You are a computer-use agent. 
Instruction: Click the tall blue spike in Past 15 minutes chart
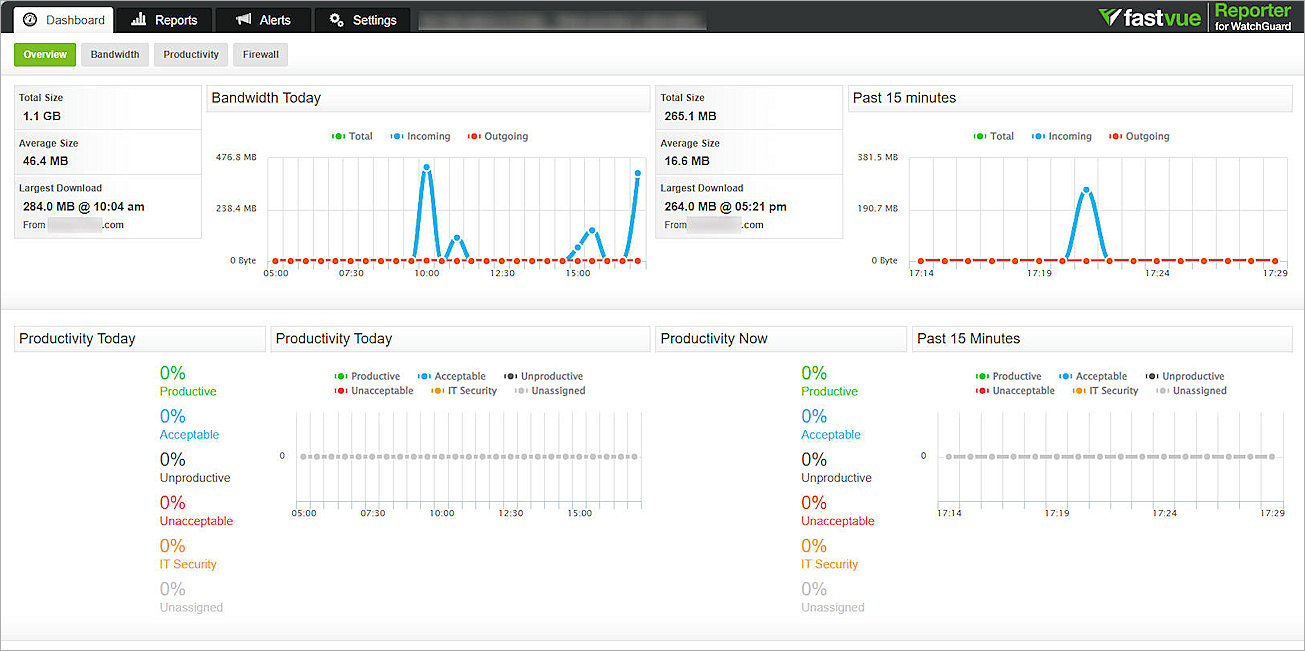(x=1086, y=190)
